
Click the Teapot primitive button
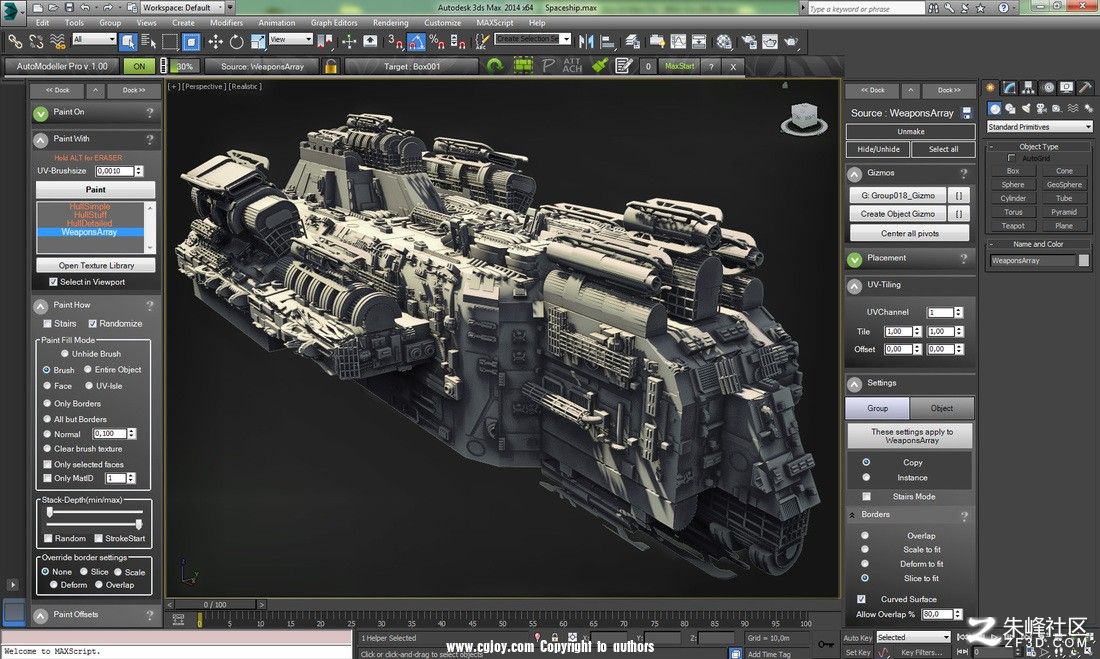click(x=1012, y=226)
